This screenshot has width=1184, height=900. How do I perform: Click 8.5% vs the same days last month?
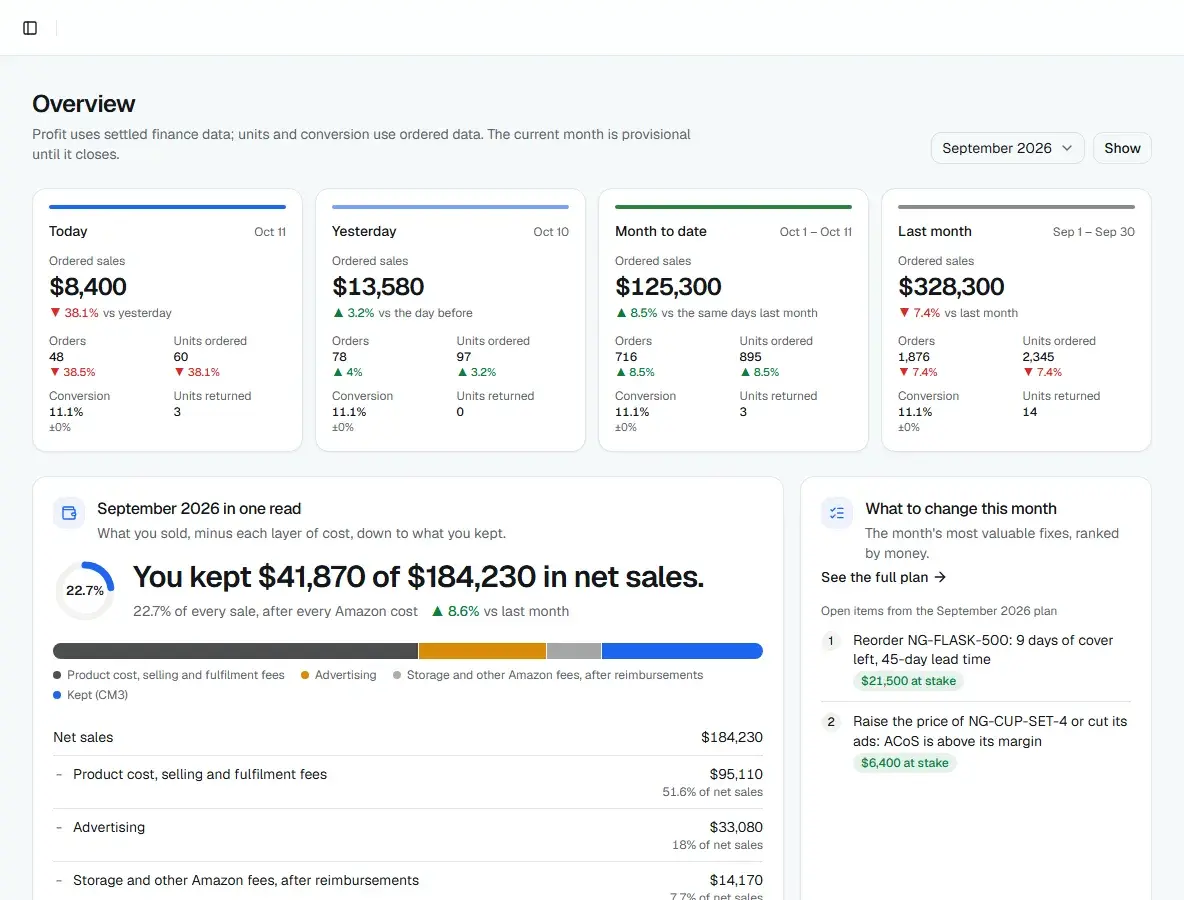coord(717,313)
